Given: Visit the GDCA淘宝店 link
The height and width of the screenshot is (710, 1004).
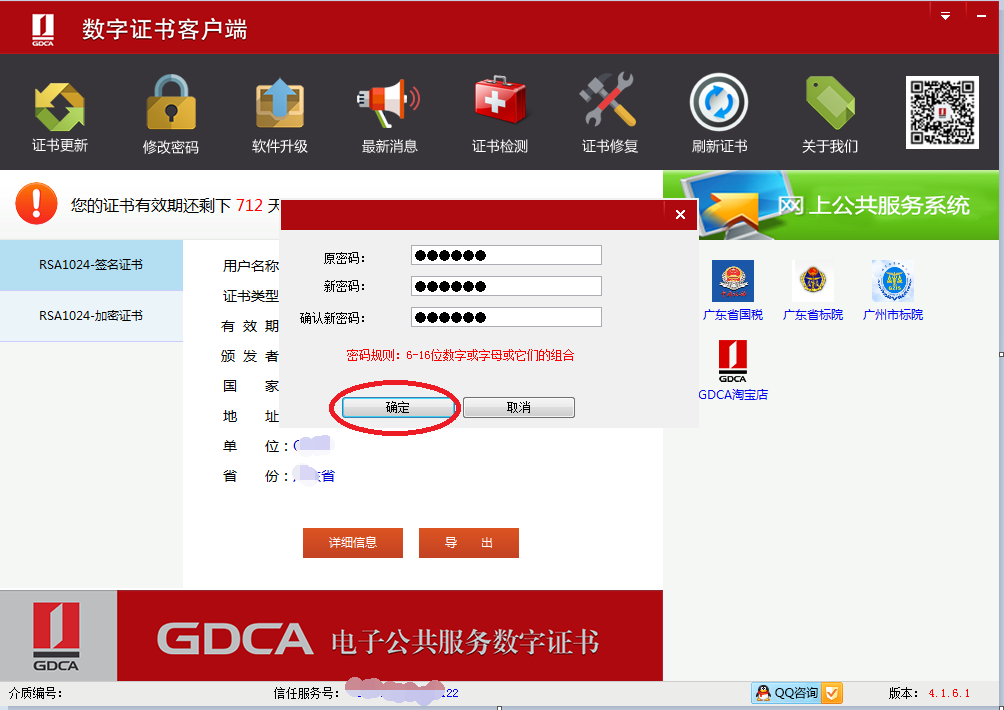Looking at the screenshot, I should (x=733, y=370).
